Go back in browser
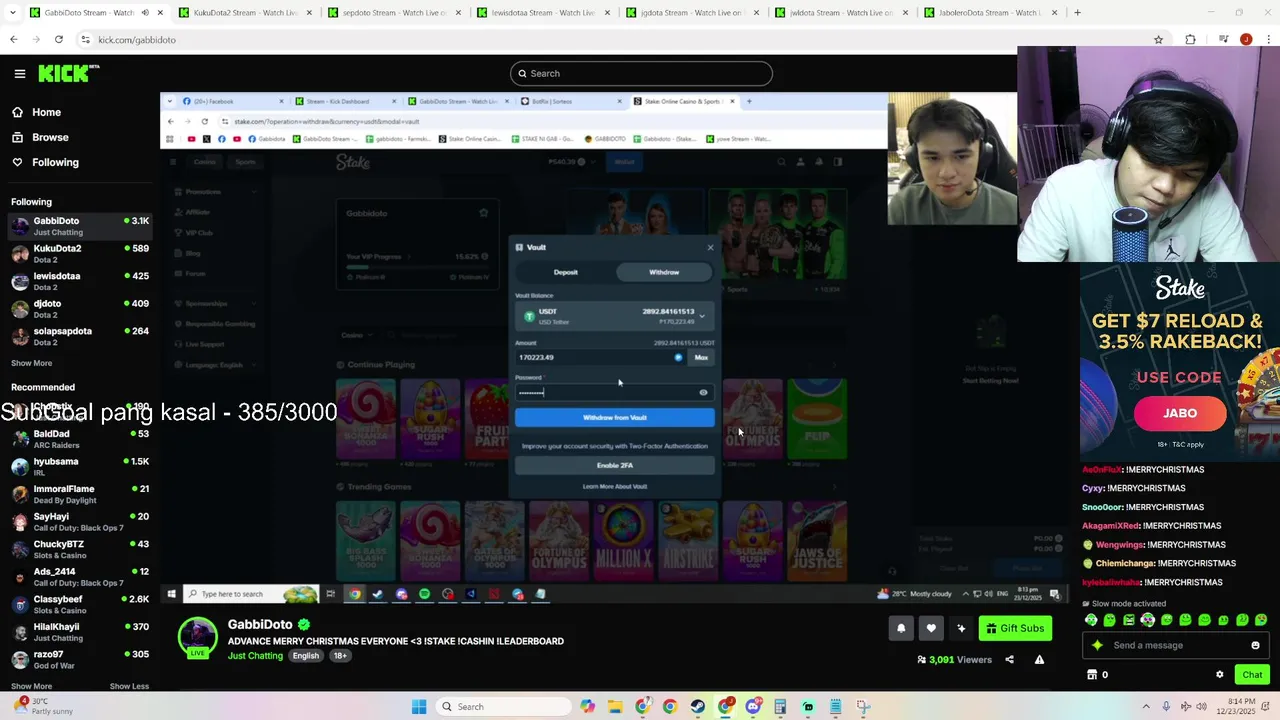This screenshot has height=720, width=1280. [x=13, y=40]
